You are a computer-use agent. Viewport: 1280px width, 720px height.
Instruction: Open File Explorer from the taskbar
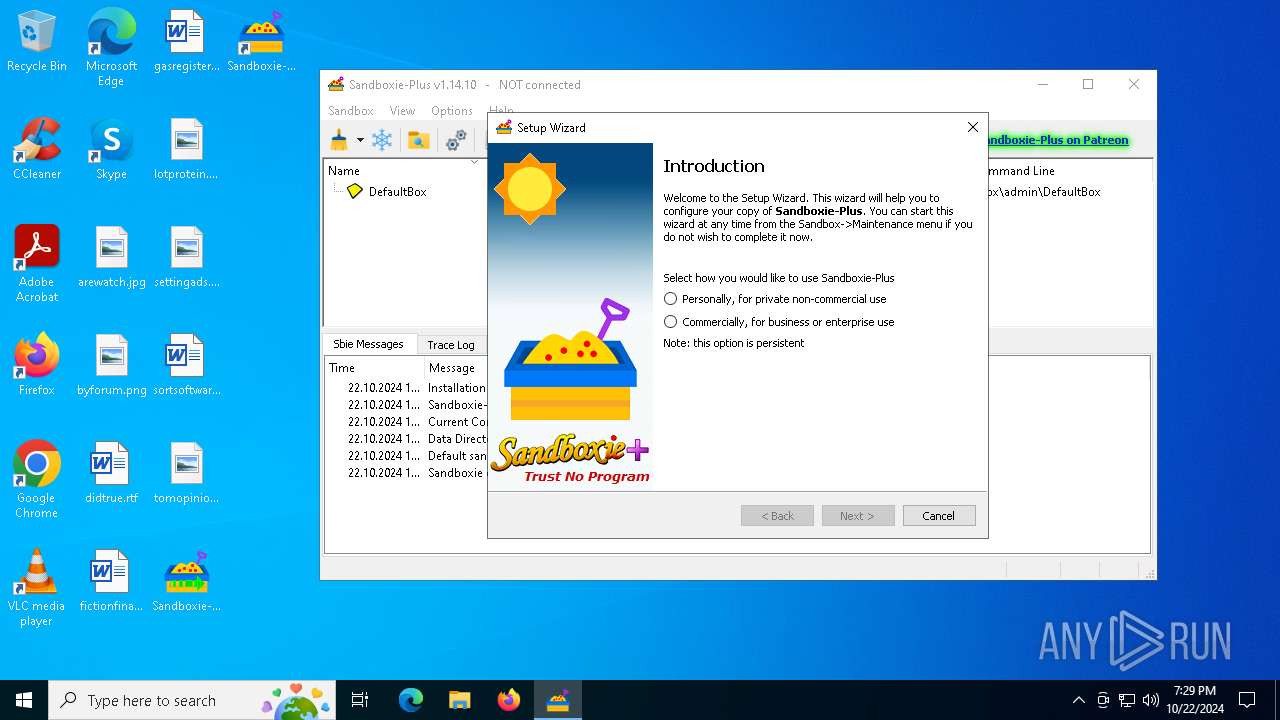pos(459,700)
